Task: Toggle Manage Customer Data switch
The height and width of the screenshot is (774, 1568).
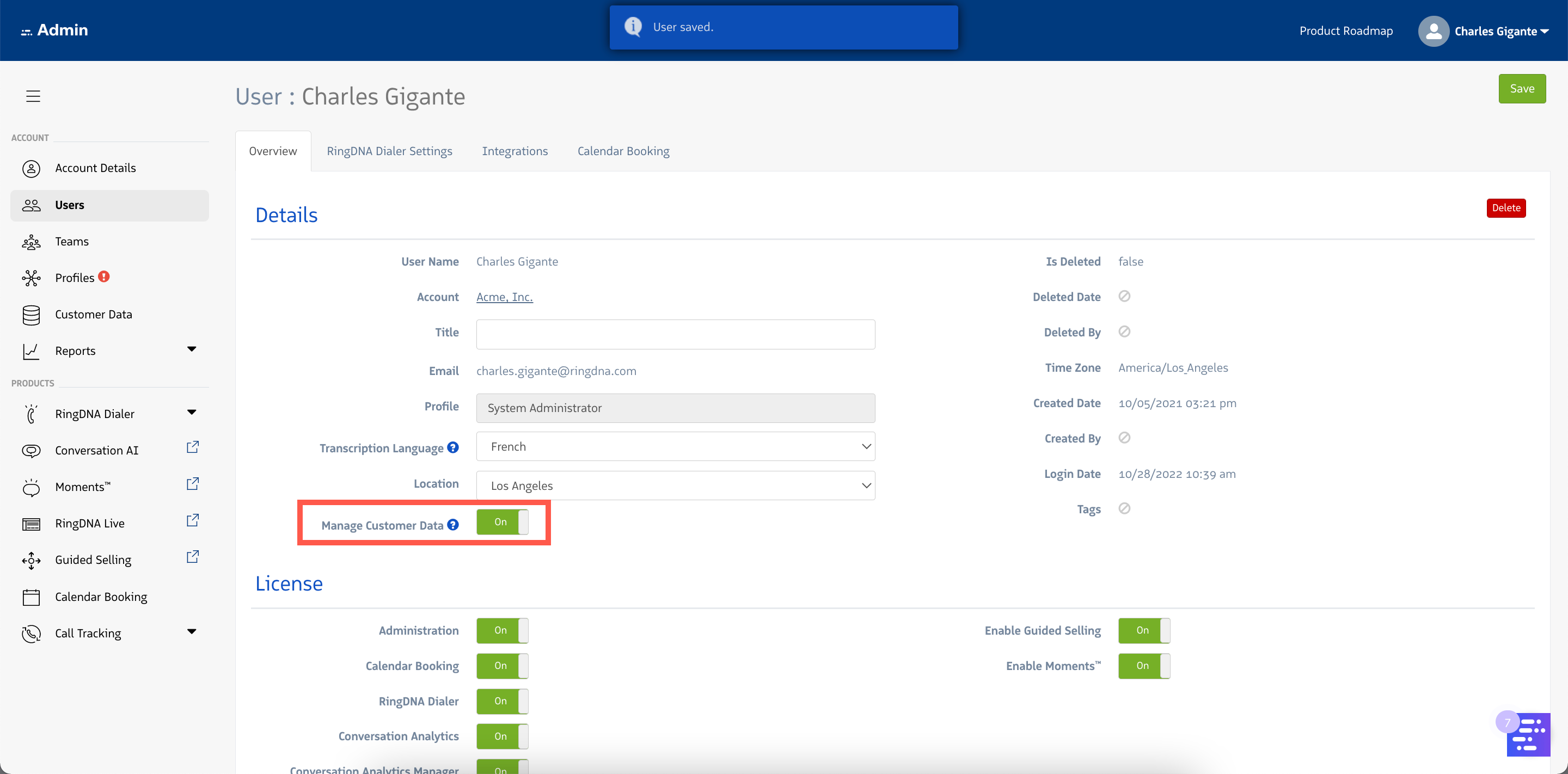Action: click(502, 522)
